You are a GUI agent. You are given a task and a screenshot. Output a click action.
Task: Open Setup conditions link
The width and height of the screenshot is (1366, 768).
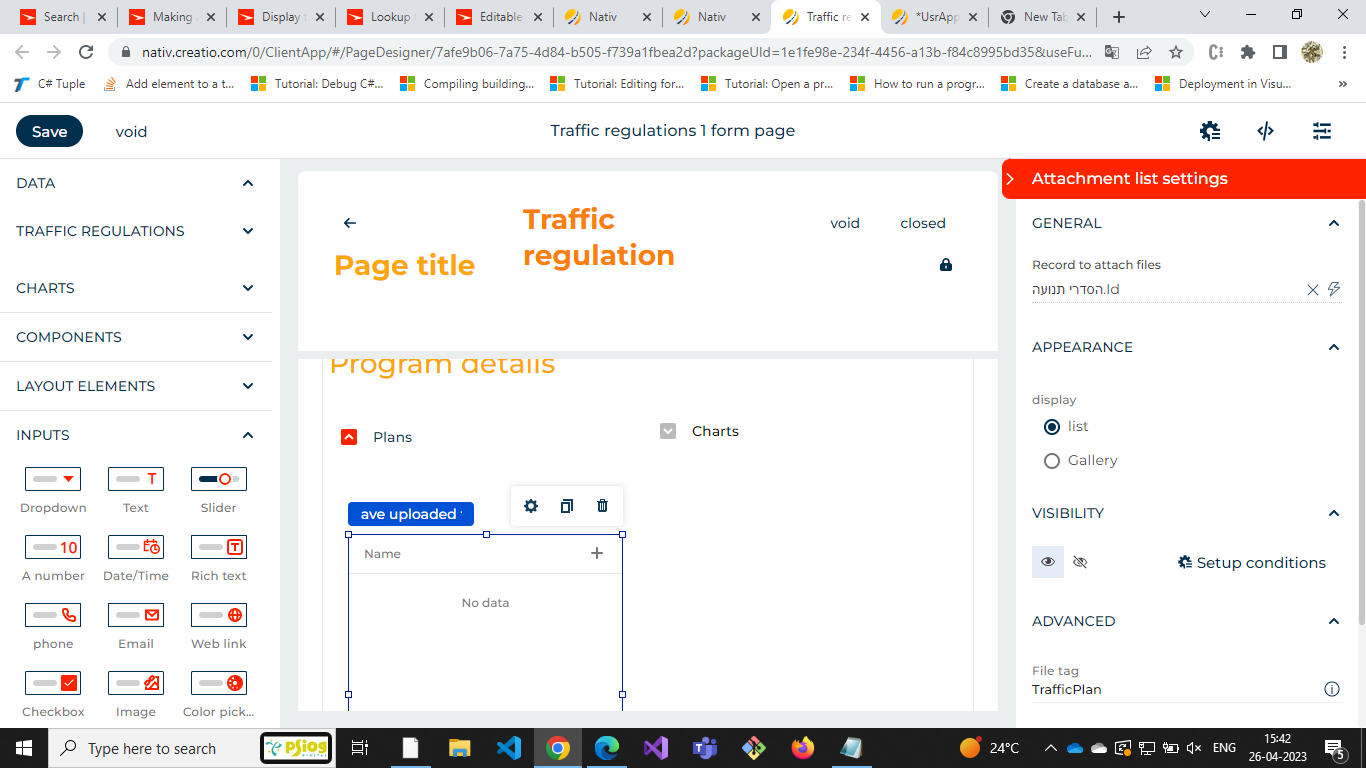(1252, 563)
